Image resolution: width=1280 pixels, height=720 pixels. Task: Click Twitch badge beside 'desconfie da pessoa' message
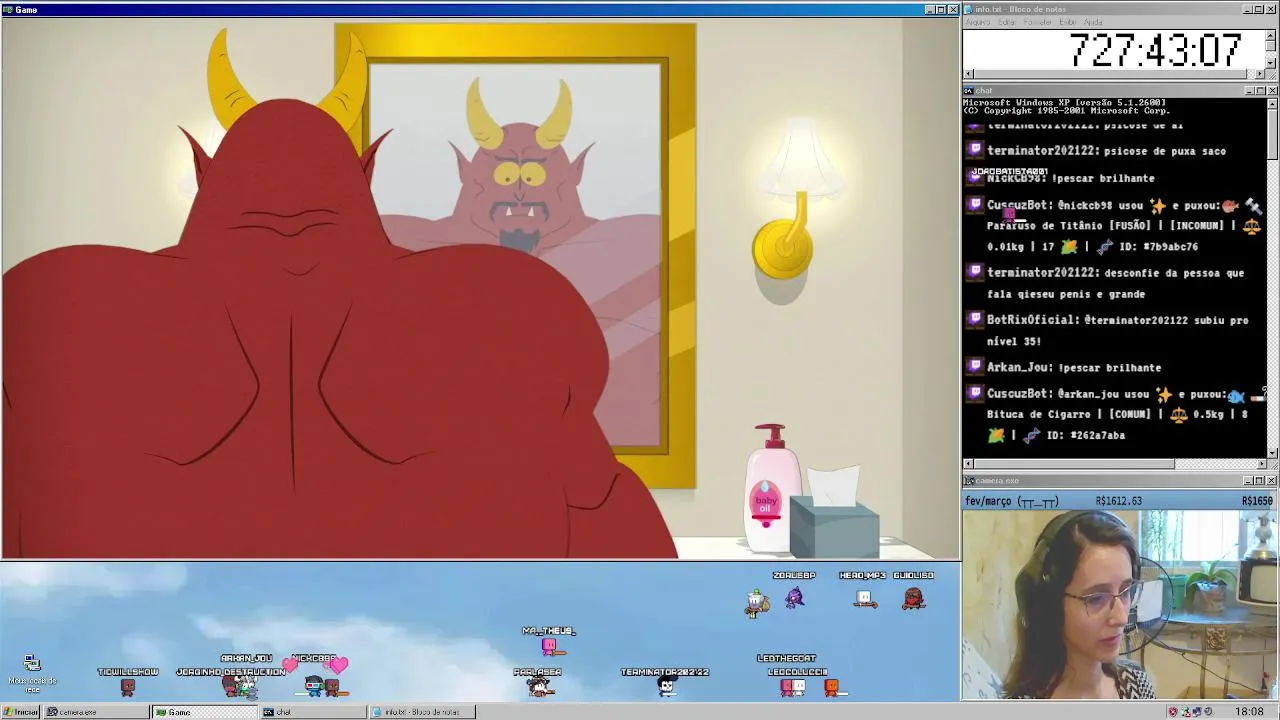[x=976, y=271]
